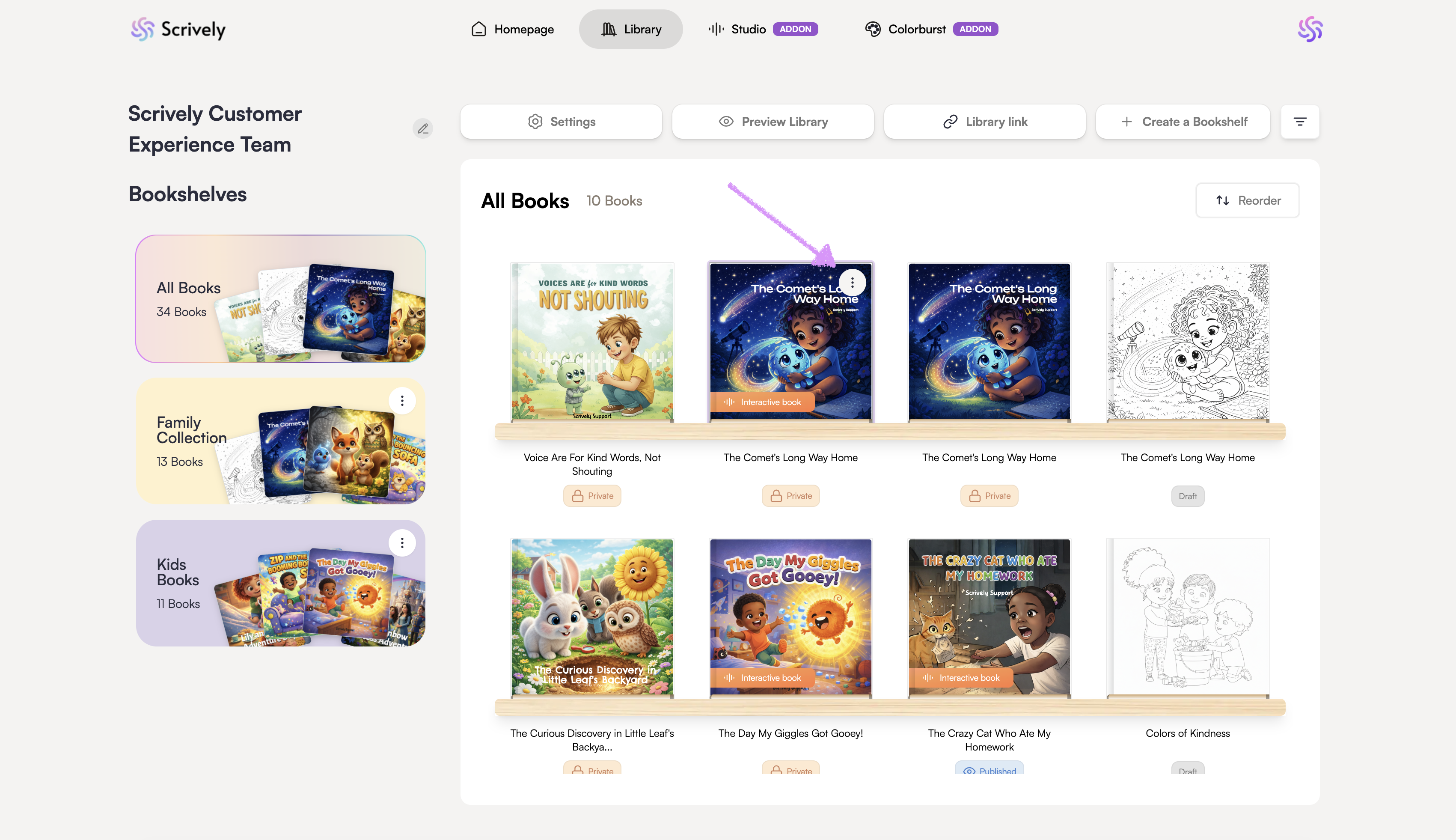Screen dimensions: 1456x840
Task: Open library Settings
Action: coord(561,122)
